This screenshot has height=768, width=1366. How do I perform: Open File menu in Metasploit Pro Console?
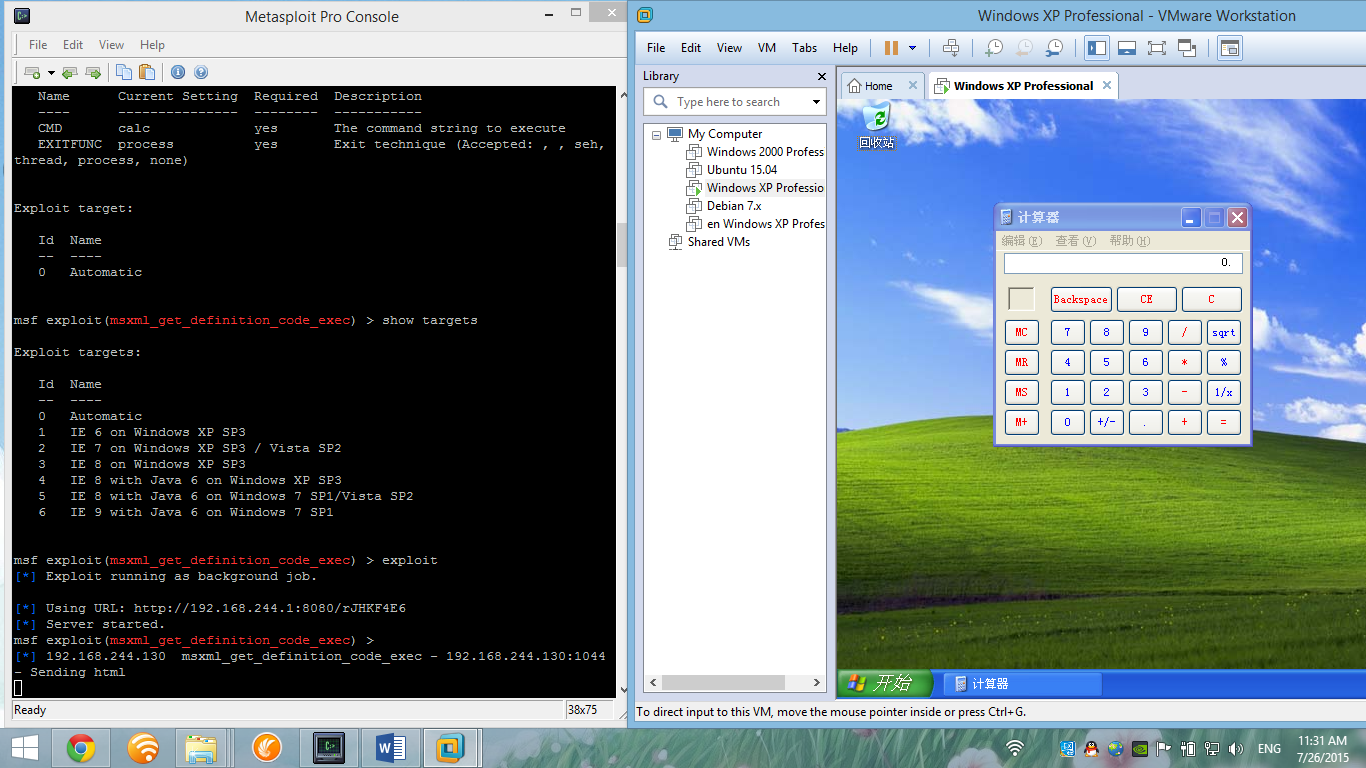pyautogui.click(x=38, y=45)
